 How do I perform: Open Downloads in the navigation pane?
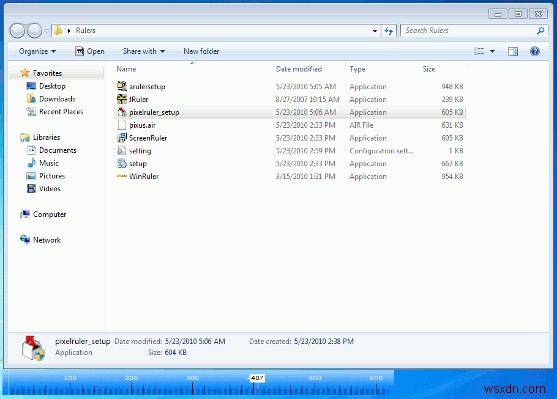(57, 99)
